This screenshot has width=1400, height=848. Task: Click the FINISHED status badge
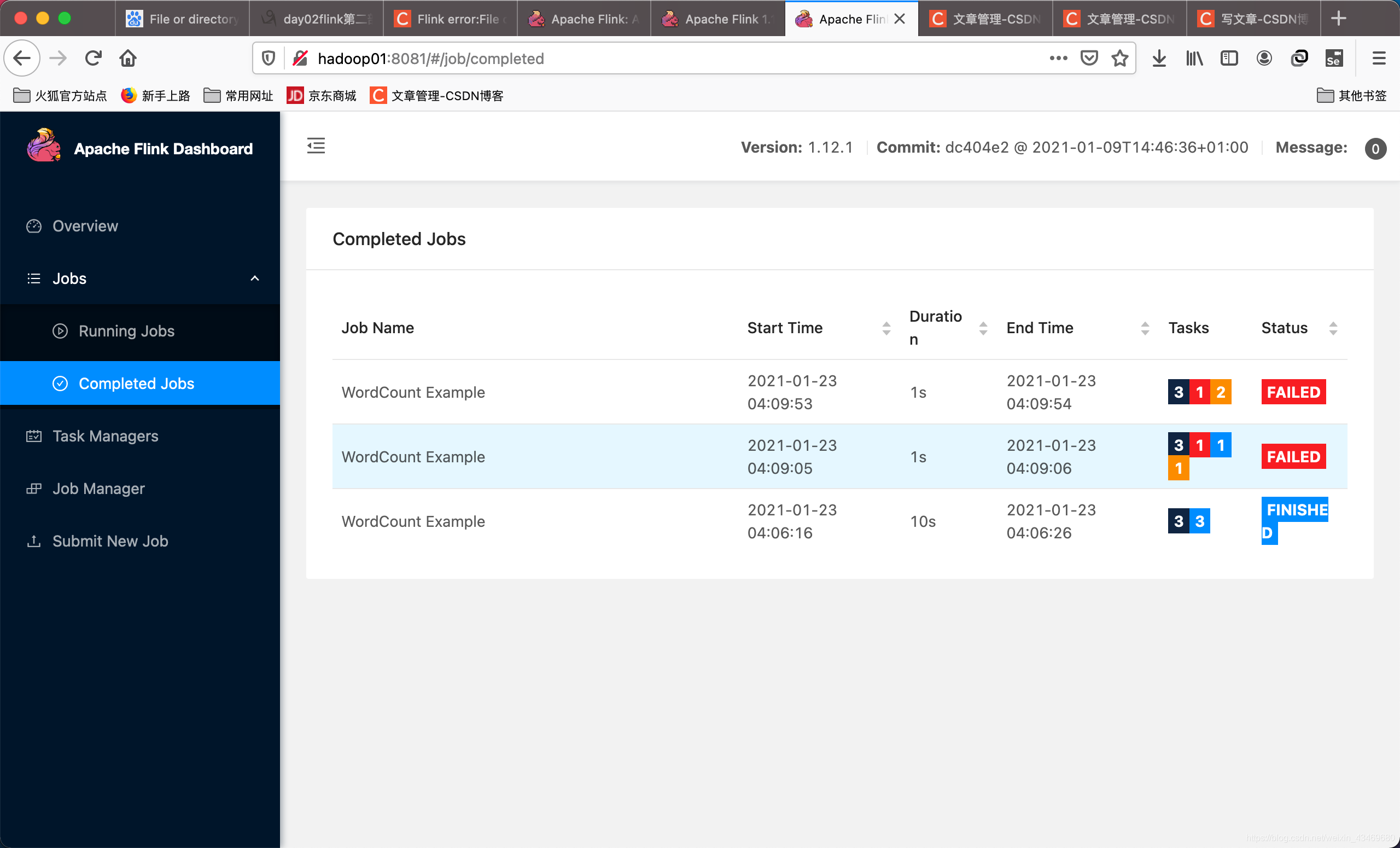[1294, 521]
